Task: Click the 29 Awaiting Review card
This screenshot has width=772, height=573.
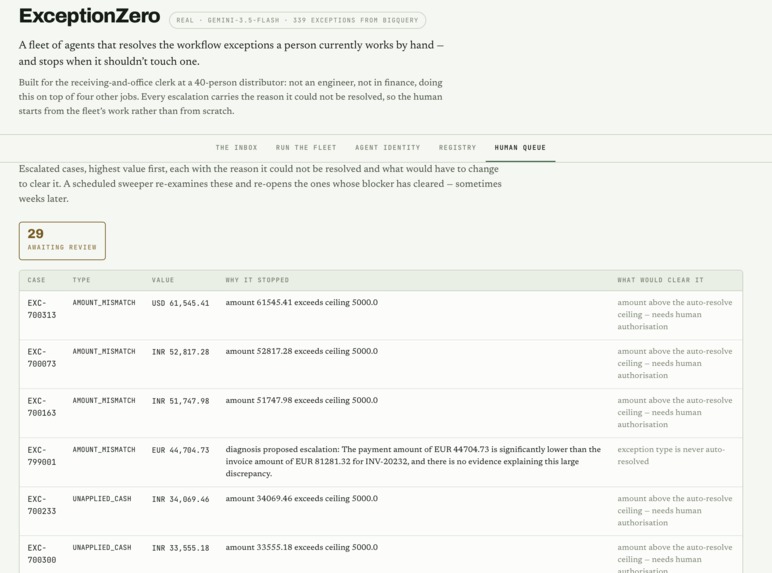Action: coord(62,241)
